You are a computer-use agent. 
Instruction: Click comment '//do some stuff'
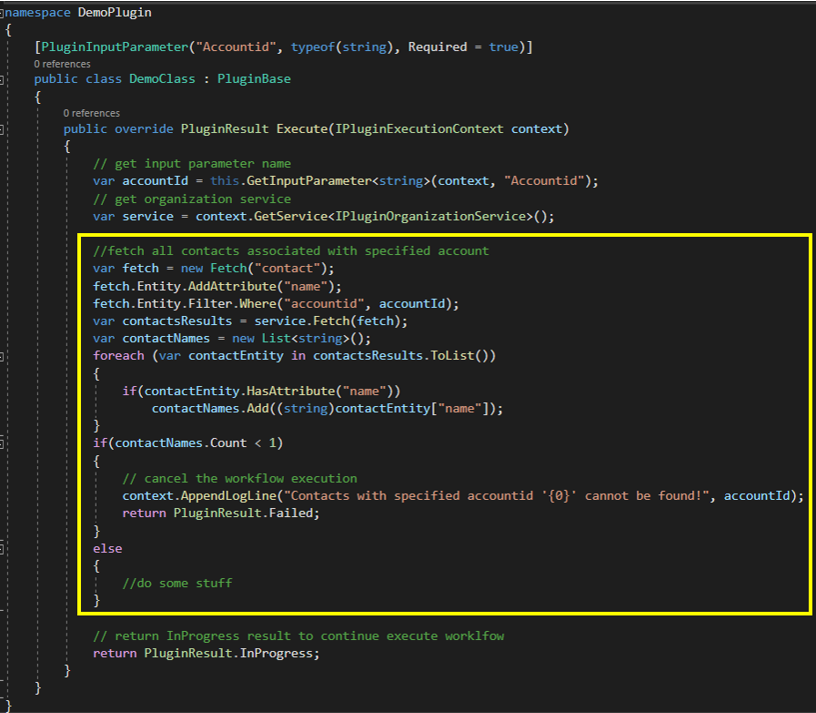177,583
